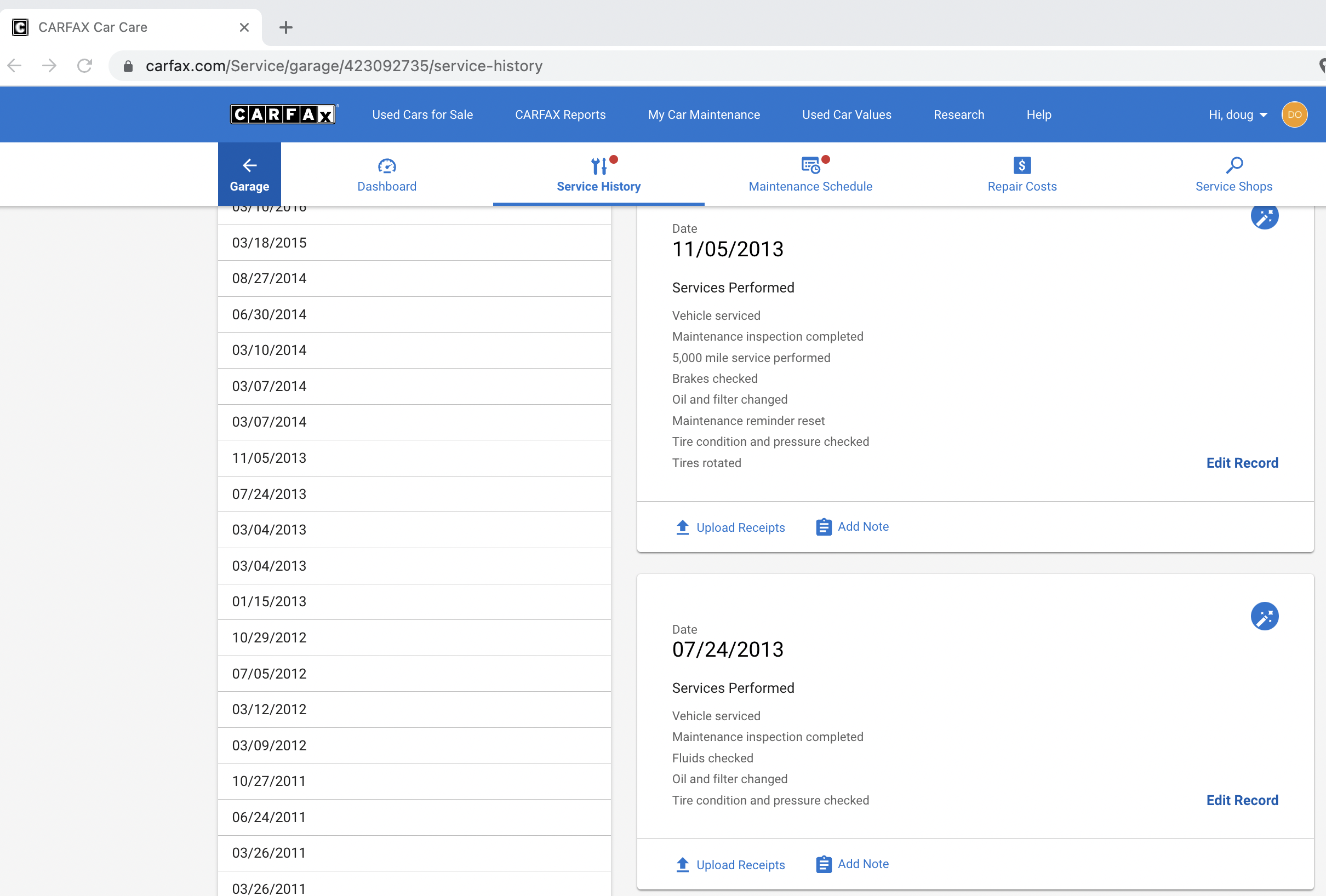The image size is (1326, 896).
Task: Go back to Garage with arrow icon
Action: pyautogui.click(x=249, y=174)
